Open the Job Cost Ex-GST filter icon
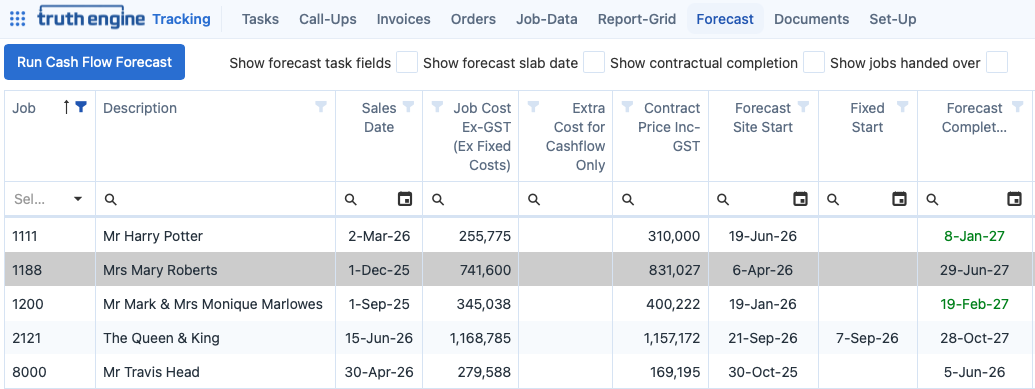The height and width of the screenshot is (389, 1035). click(437, 106)
